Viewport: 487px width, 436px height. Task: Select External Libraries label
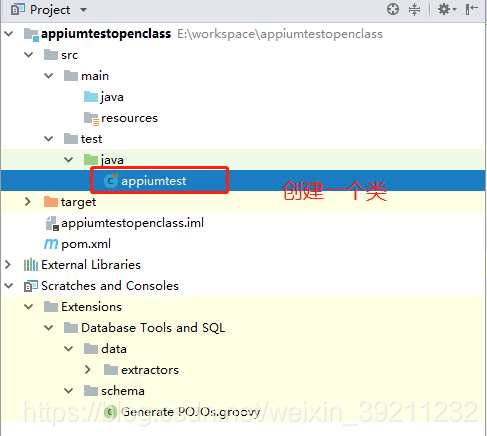click(x=91, y=265)
